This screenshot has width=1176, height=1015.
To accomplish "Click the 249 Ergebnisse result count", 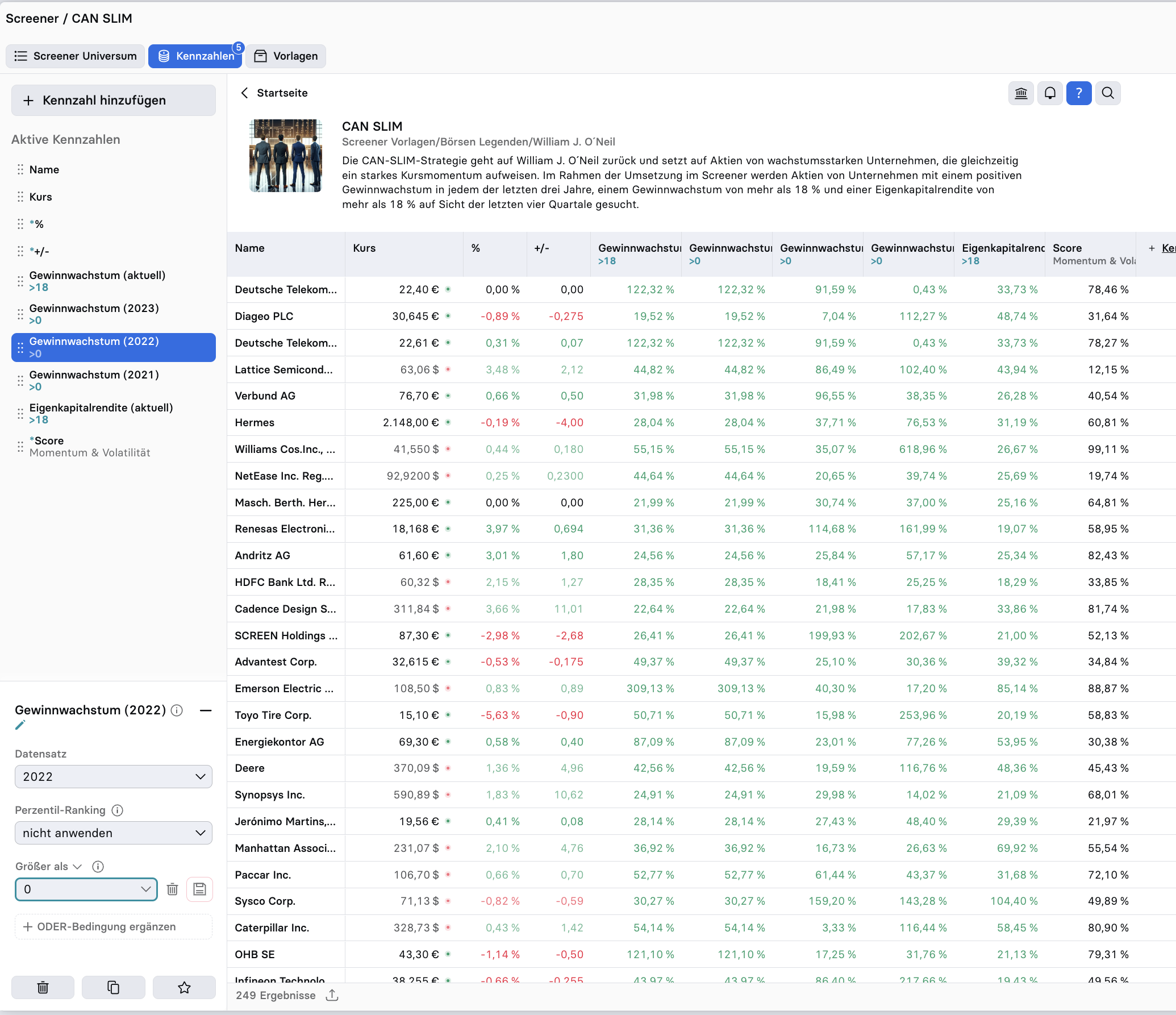I will [276, 996].
